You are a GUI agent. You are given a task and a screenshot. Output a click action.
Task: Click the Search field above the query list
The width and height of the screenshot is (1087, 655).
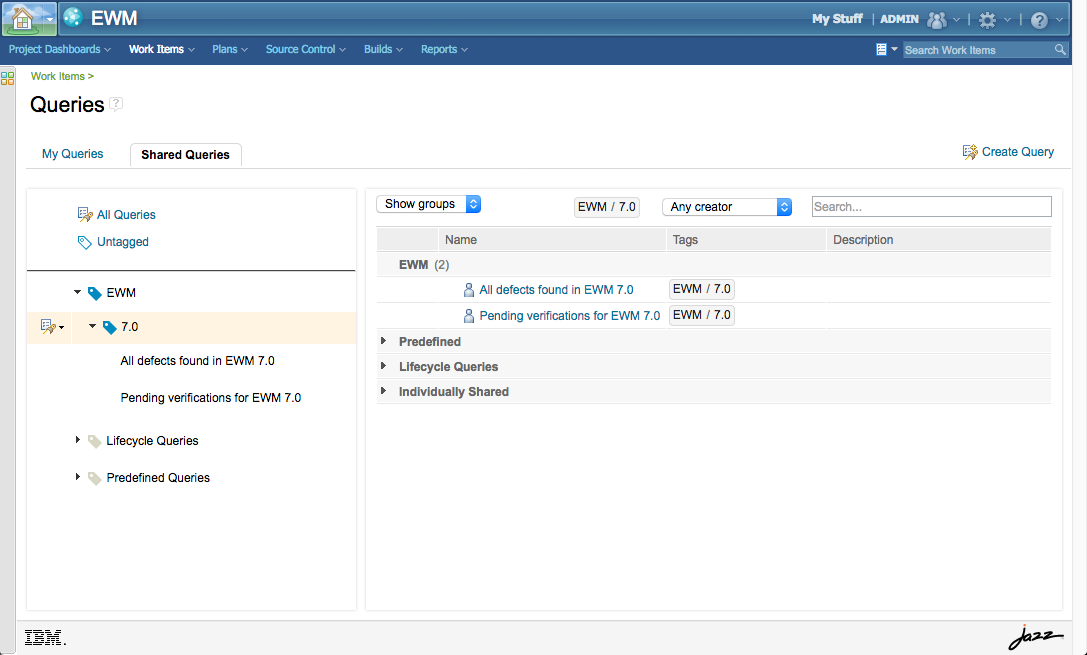coord(930,206)
